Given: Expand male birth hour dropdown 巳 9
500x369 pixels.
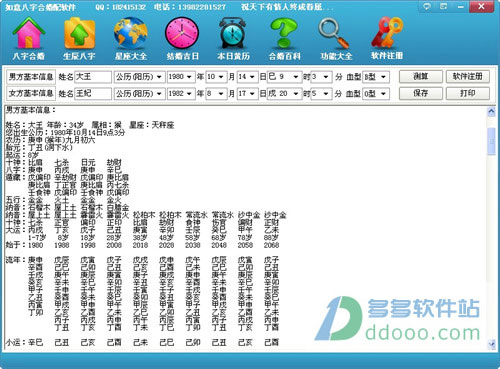Looking at the screenshot, I should pos(296,77).
